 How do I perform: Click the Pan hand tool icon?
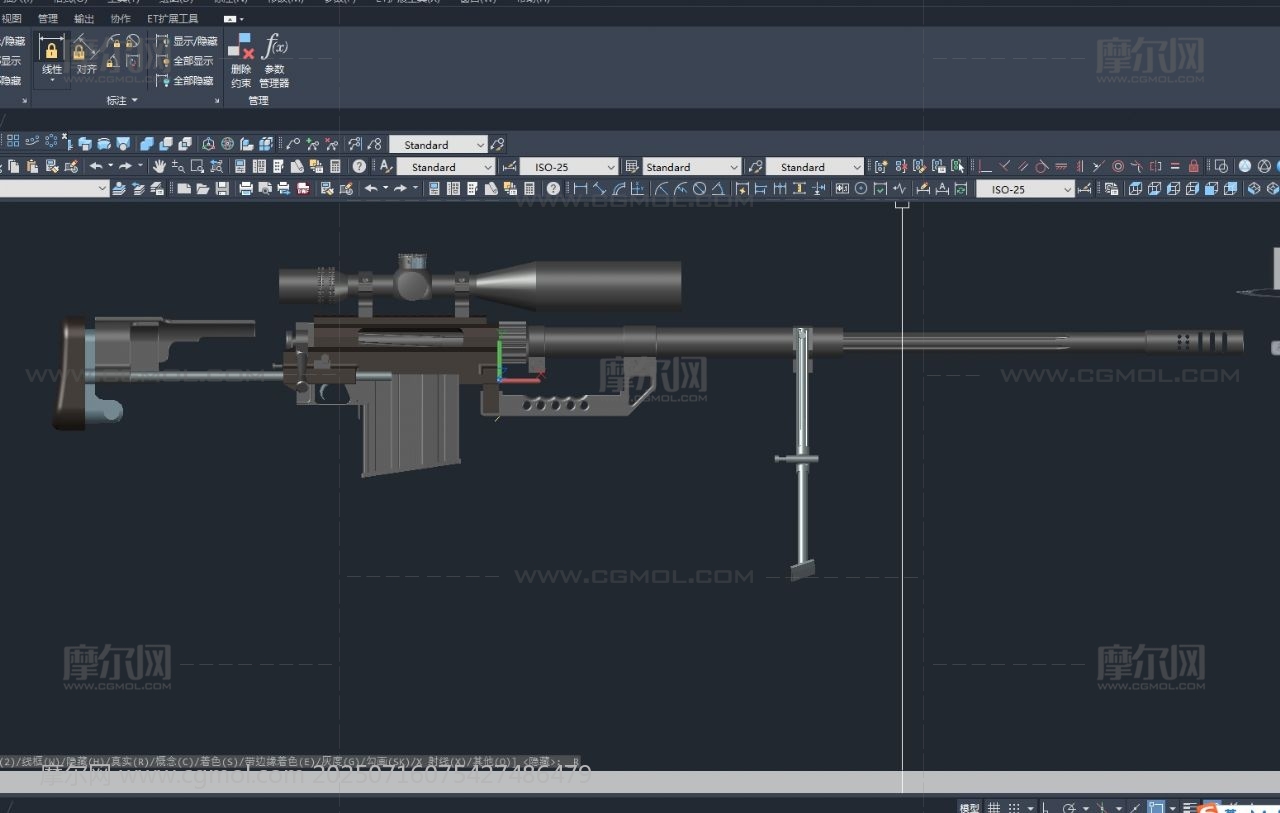[159, 166]
